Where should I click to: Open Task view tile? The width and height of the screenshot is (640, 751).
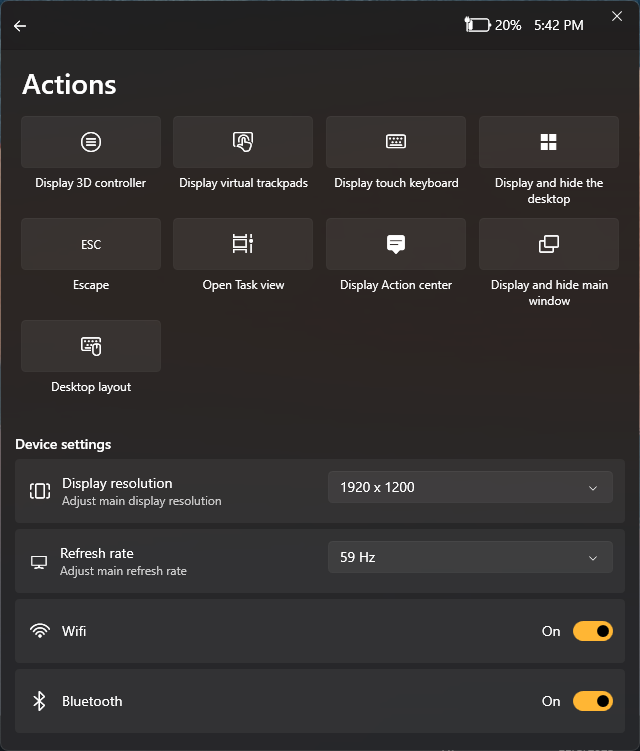pyautogui.click(x=243, y=244)
